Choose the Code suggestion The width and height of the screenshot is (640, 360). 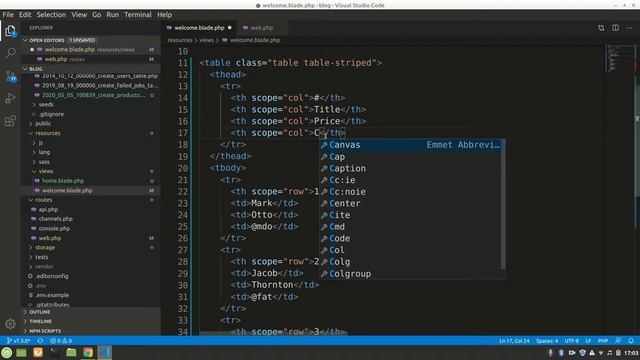[x=410, y=238]
